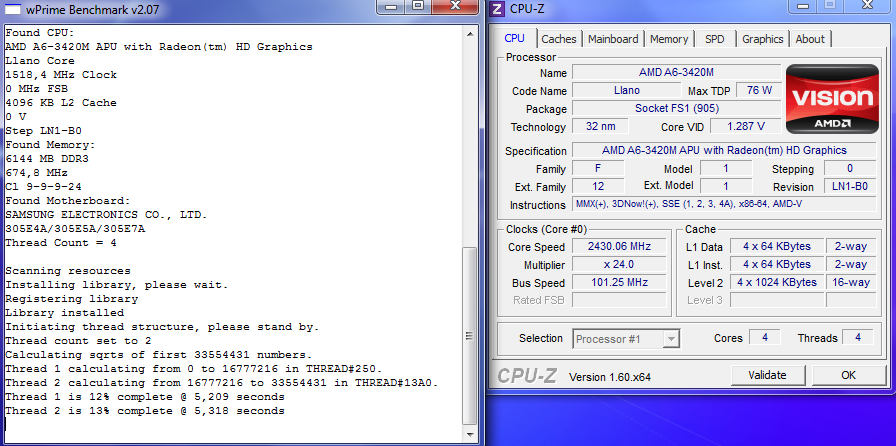The image size is (896, 446).
Task: Close the wPrime Benchmark window
Action: coord(455,6)
